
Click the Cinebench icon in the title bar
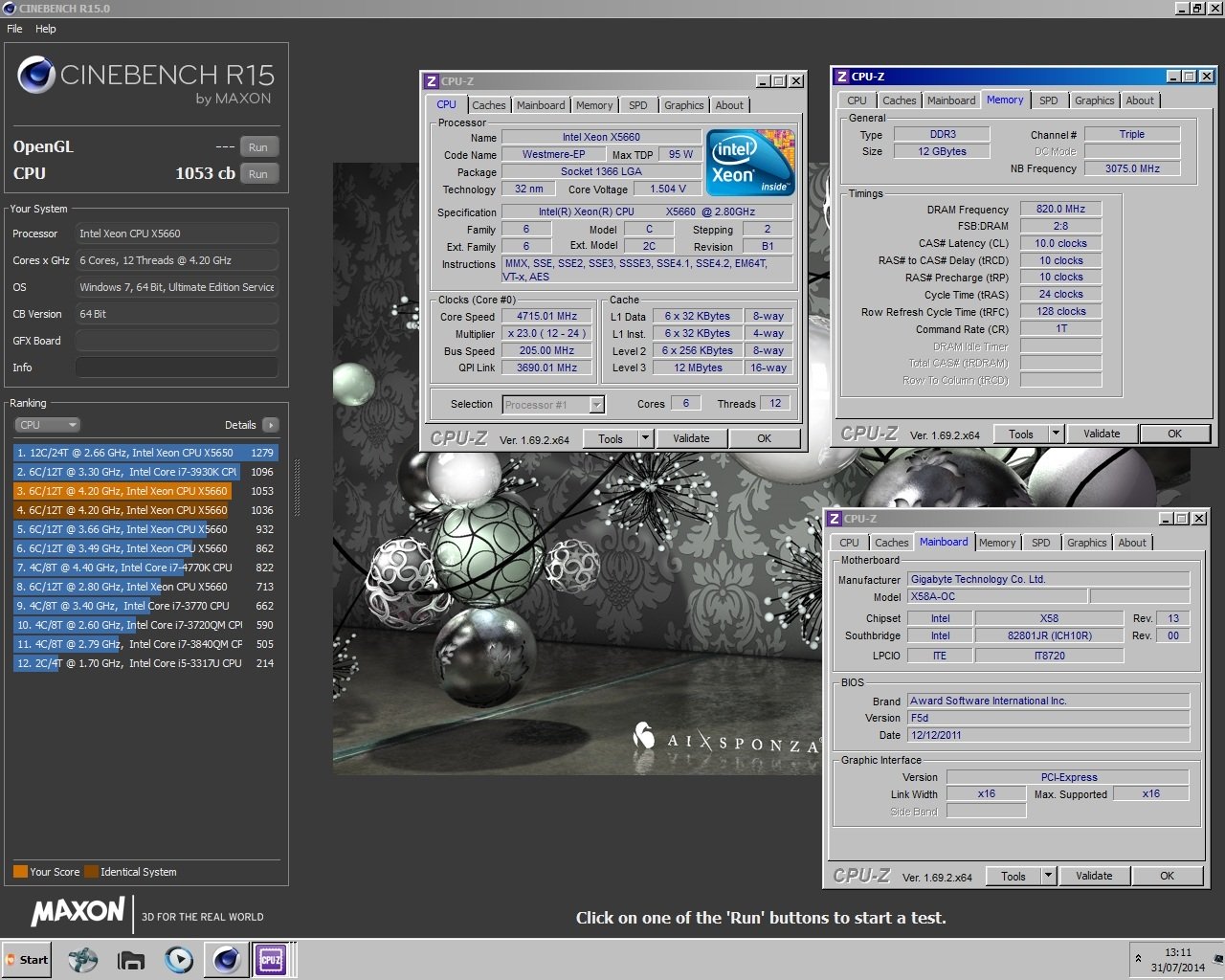pos(10,8)
